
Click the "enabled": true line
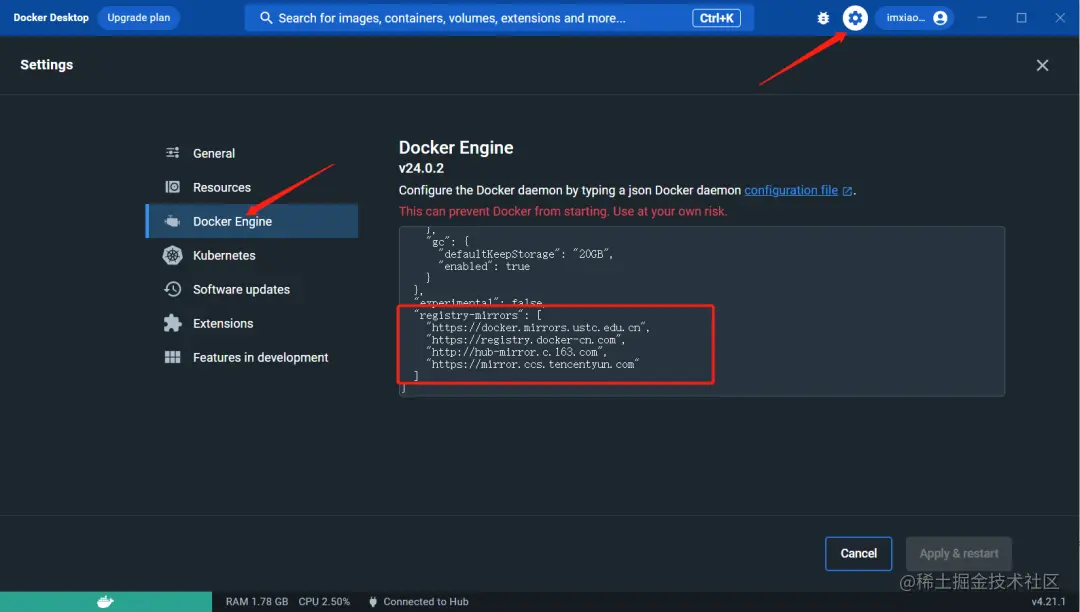485,266
